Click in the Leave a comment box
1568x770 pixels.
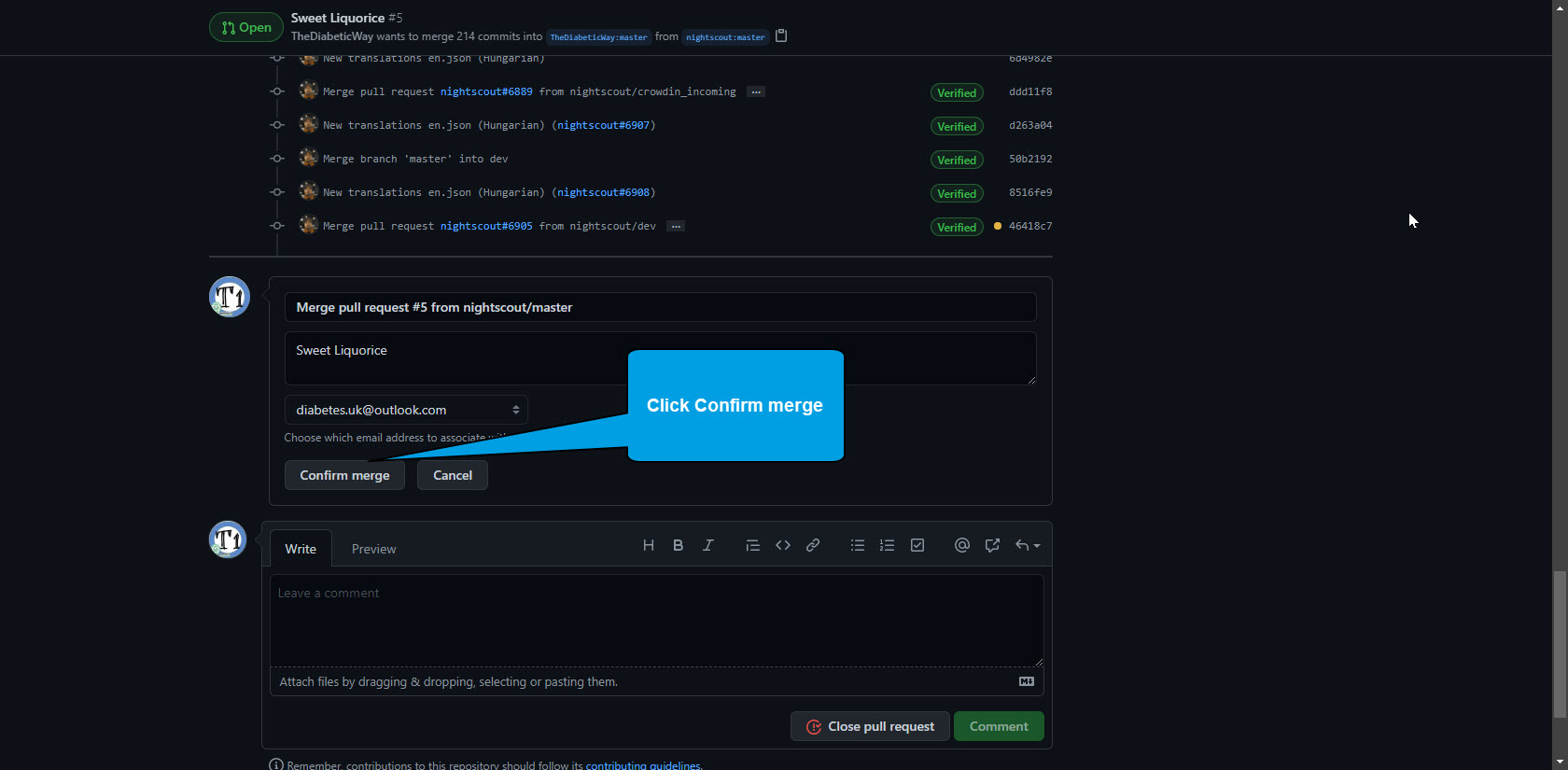656,620
